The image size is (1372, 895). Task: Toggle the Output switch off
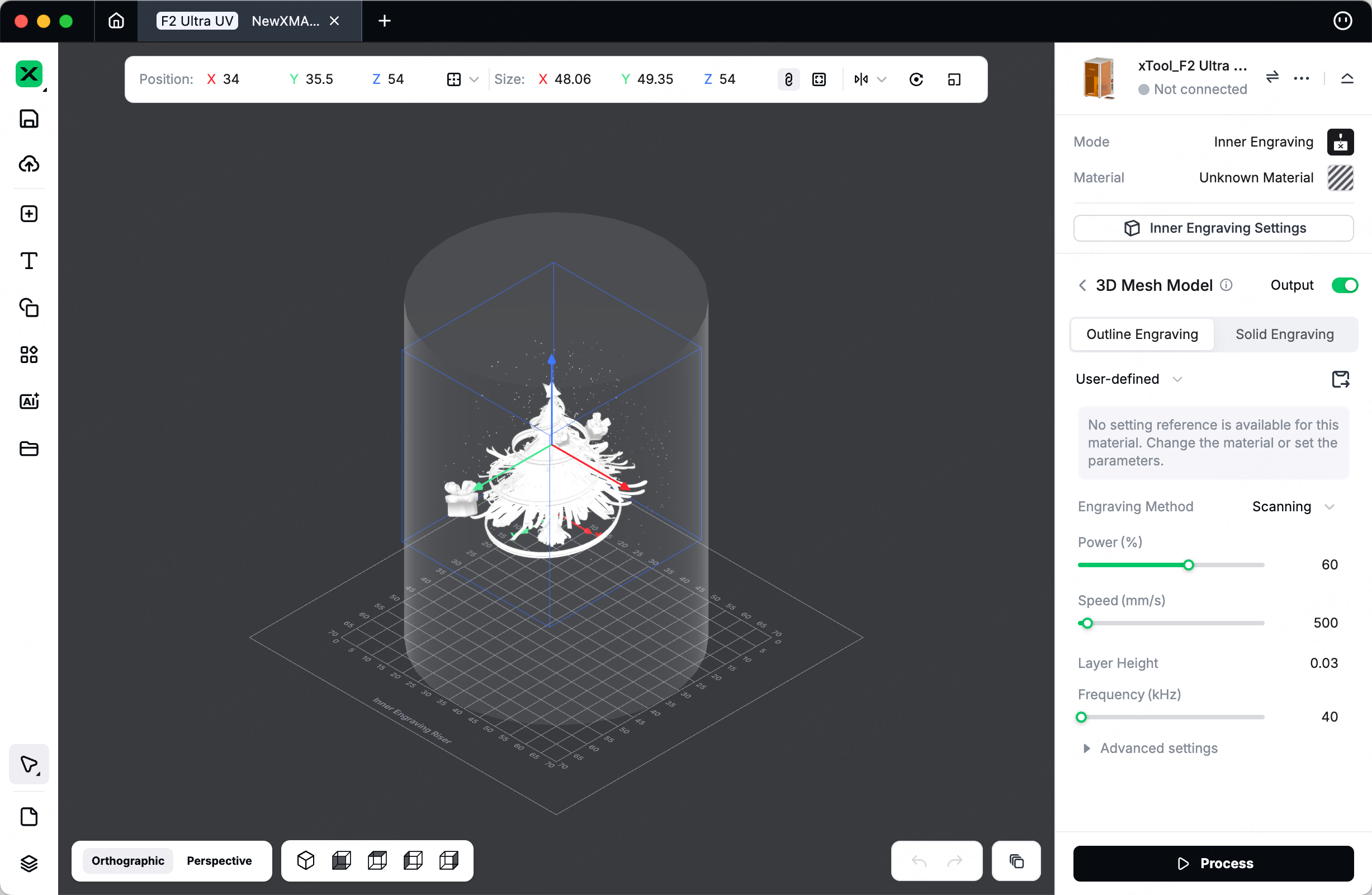tap(1345, 285)
